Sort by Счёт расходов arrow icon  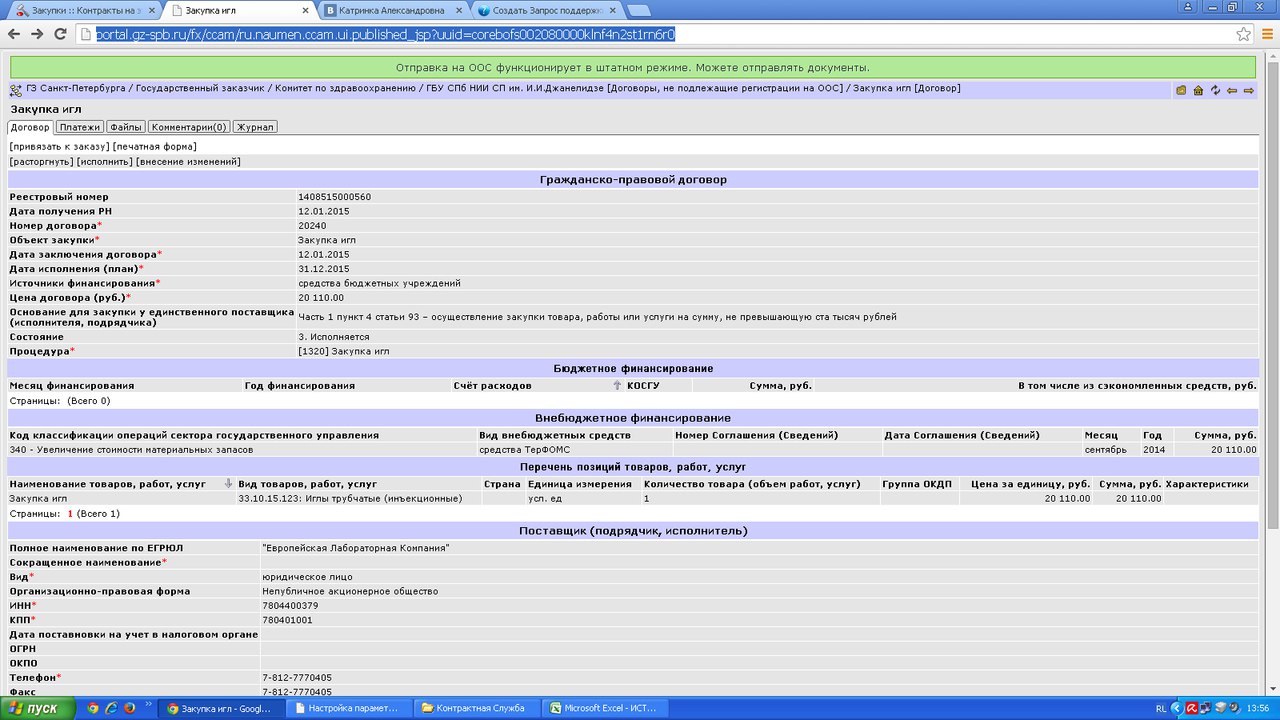[x=617, y=385]
